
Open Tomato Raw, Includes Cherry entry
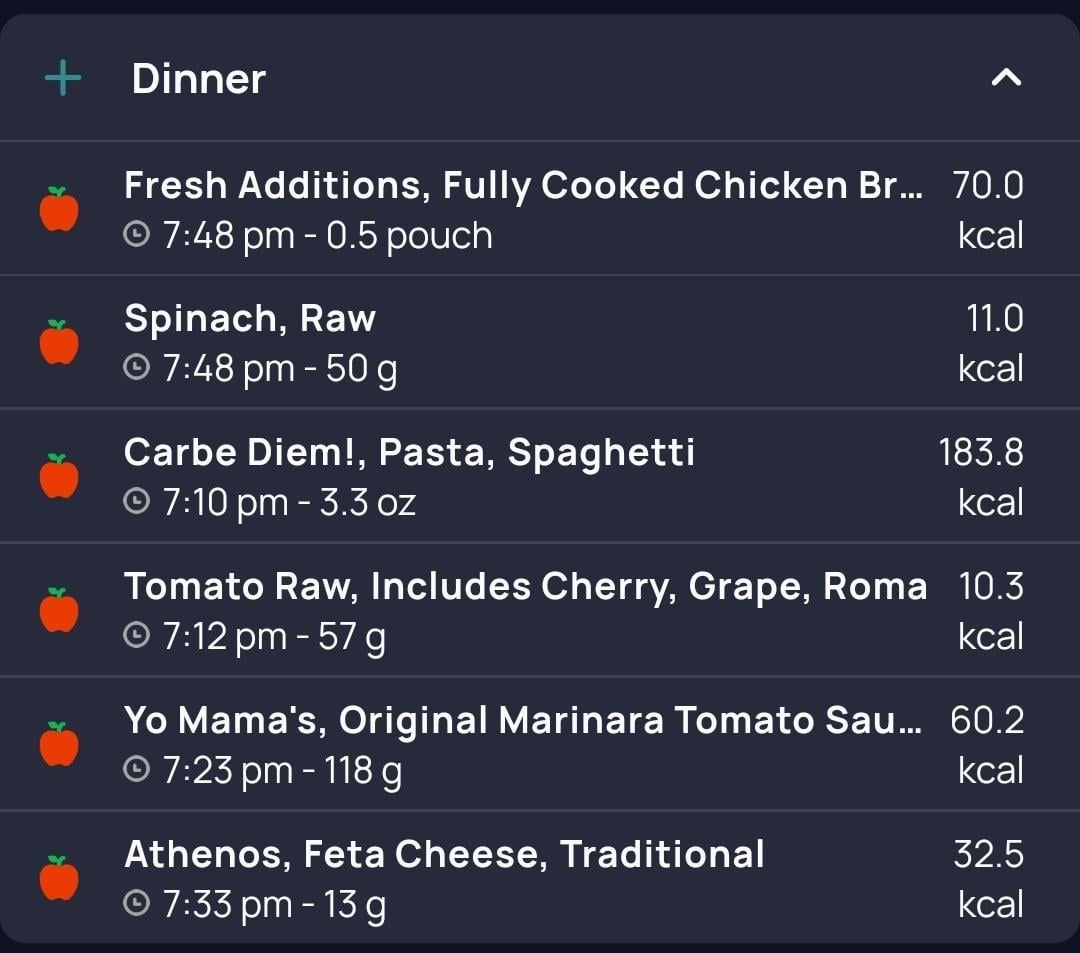coord(525,587)
